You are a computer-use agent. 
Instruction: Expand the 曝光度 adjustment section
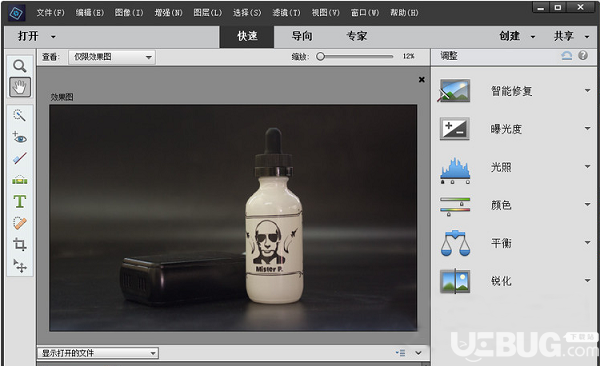(x=587, y=129)
